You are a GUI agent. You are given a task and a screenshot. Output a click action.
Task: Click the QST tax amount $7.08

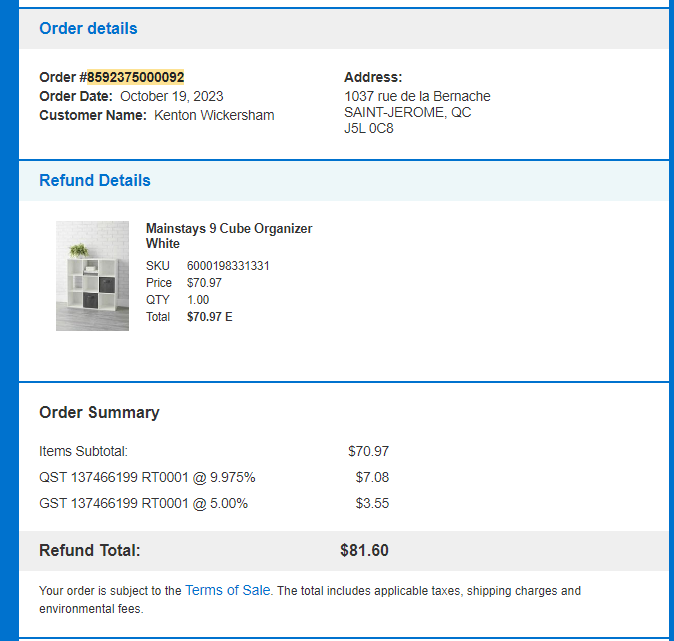click(372, 477)
